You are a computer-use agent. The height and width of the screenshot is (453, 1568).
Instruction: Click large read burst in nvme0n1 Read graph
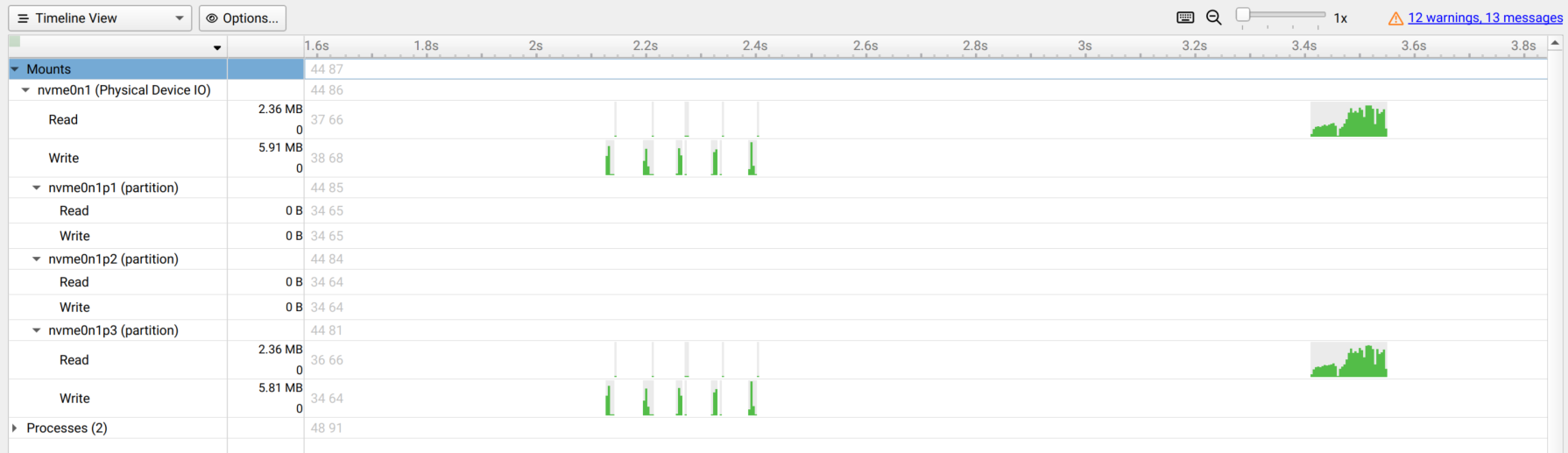[1349, 121]
